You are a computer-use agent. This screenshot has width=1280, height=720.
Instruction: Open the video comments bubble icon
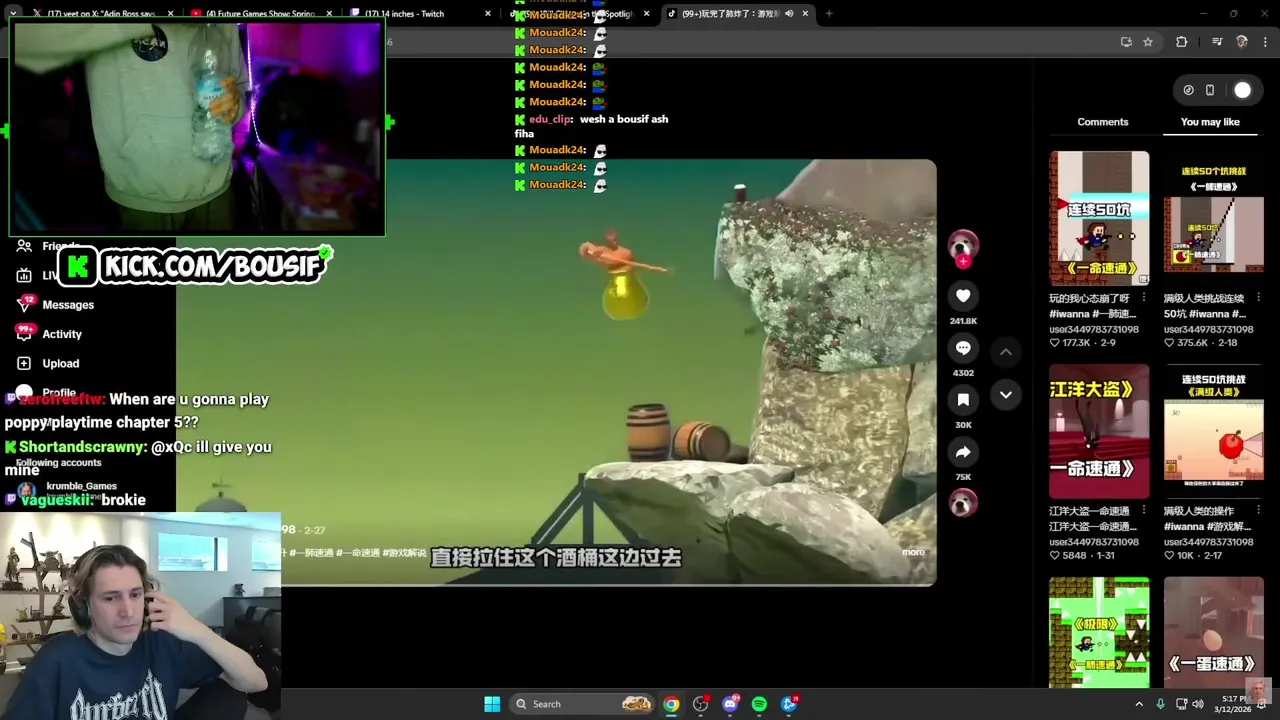click(963, 348)
